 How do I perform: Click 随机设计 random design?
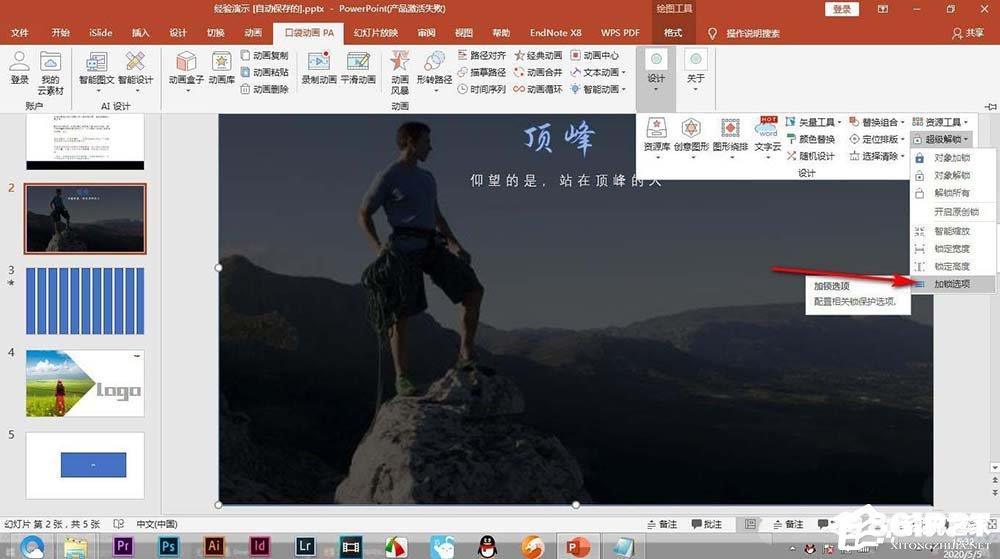click(811, 156)
